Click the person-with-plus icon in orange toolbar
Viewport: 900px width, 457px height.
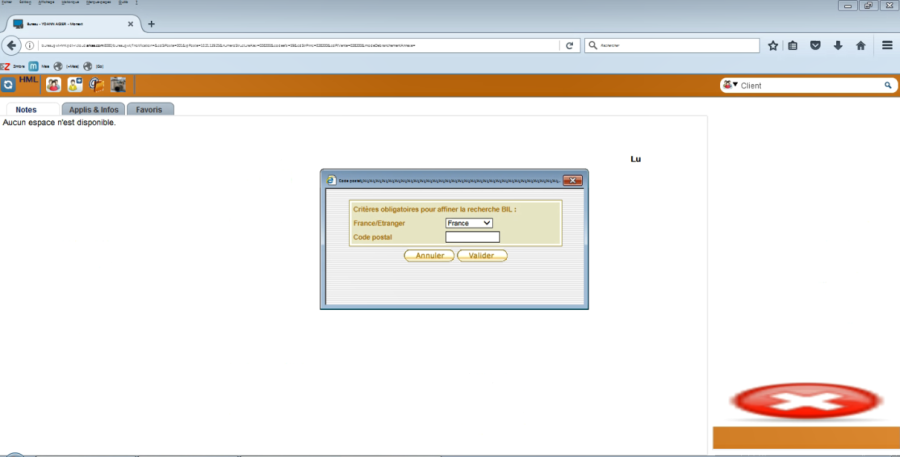[75, 86]
